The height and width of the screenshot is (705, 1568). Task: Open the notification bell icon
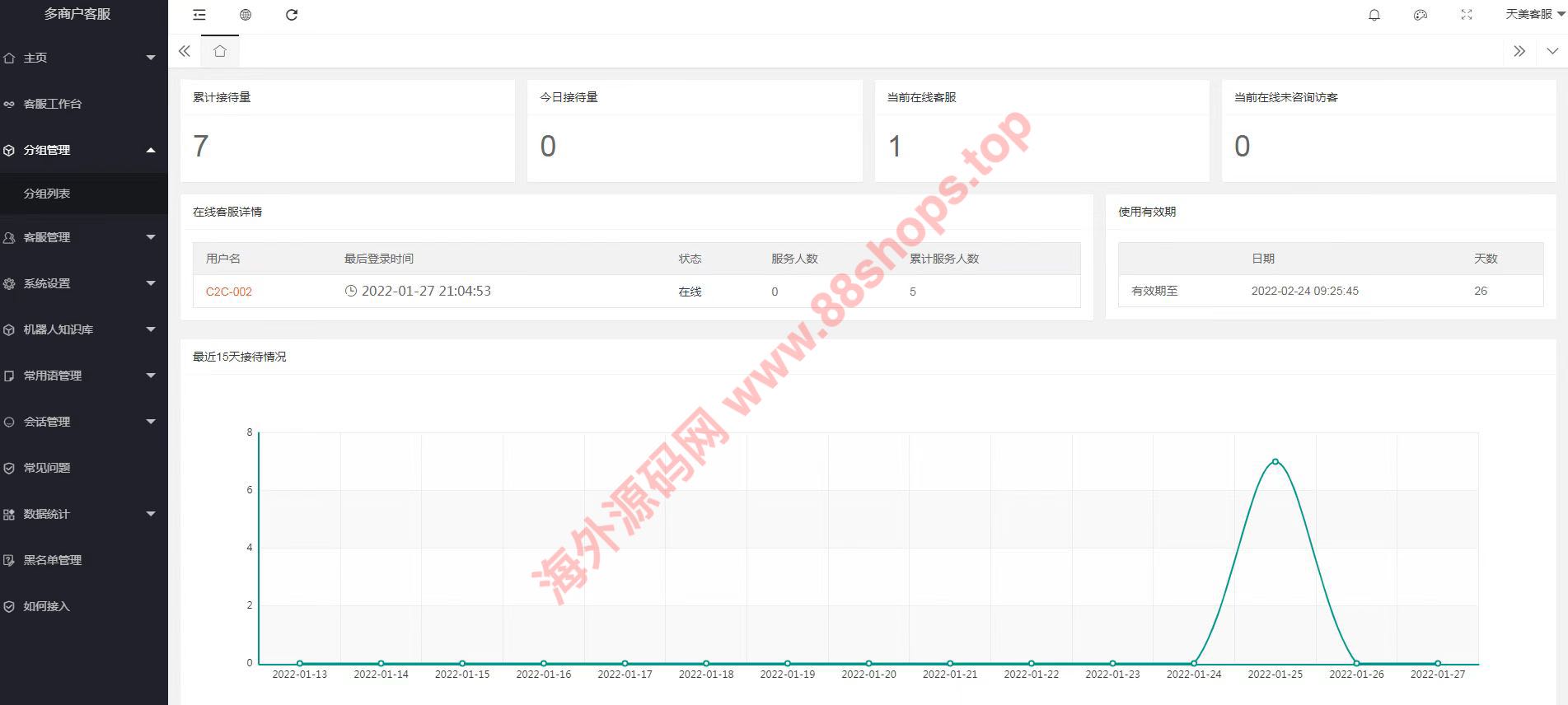[x=1374, y=15]
